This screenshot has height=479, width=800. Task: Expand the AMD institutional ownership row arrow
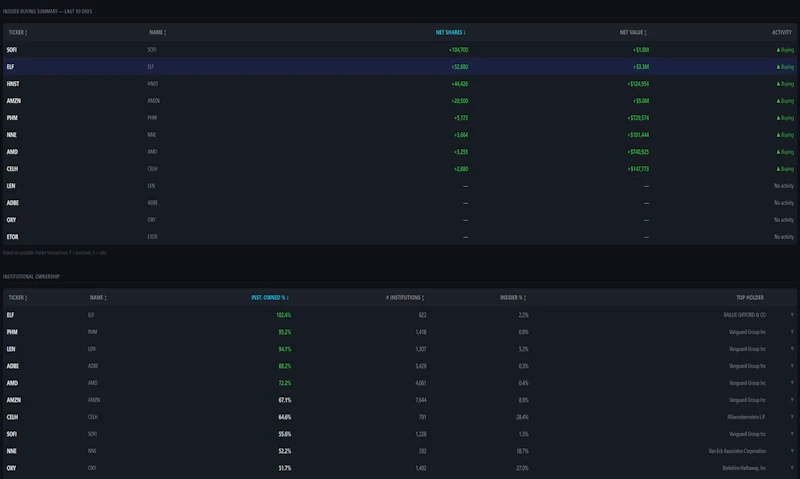coord(792,383)
